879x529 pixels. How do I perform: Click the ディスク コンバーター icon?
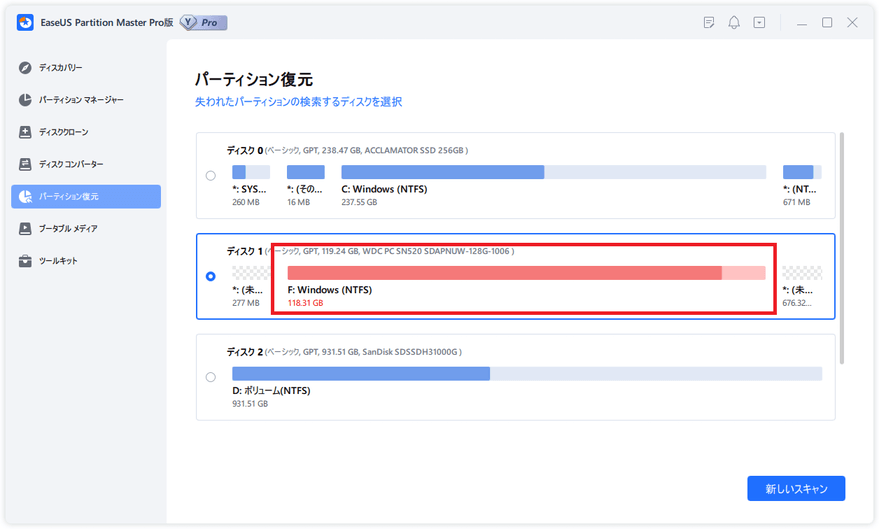pos(25,164)
